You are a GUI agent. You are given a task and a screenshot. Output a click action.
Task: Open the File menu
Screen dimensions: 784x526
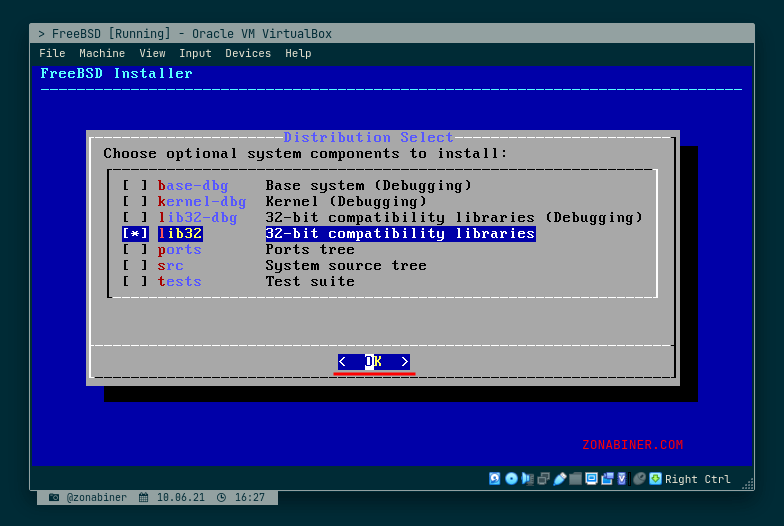[52, 53]
